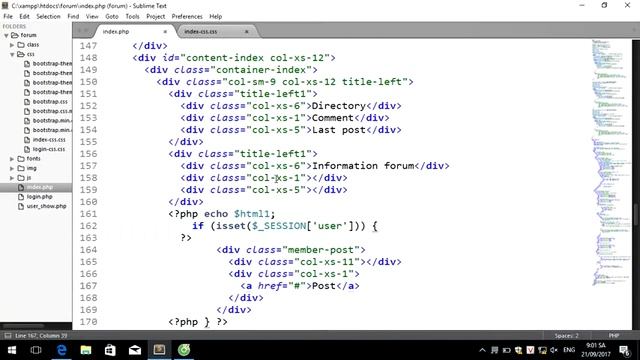
Task: Click the word Directory on line 152
Action: 338,106
